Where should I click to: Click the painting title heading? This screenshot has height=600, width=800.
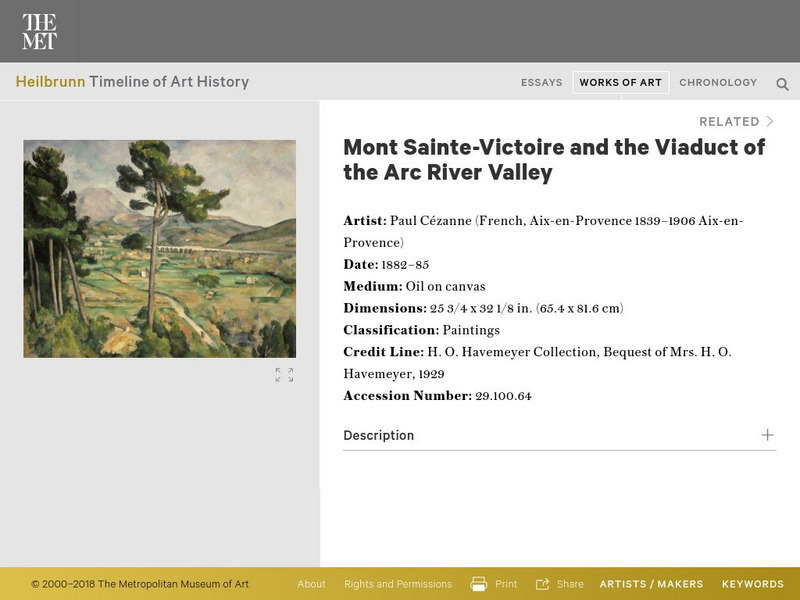554,160
